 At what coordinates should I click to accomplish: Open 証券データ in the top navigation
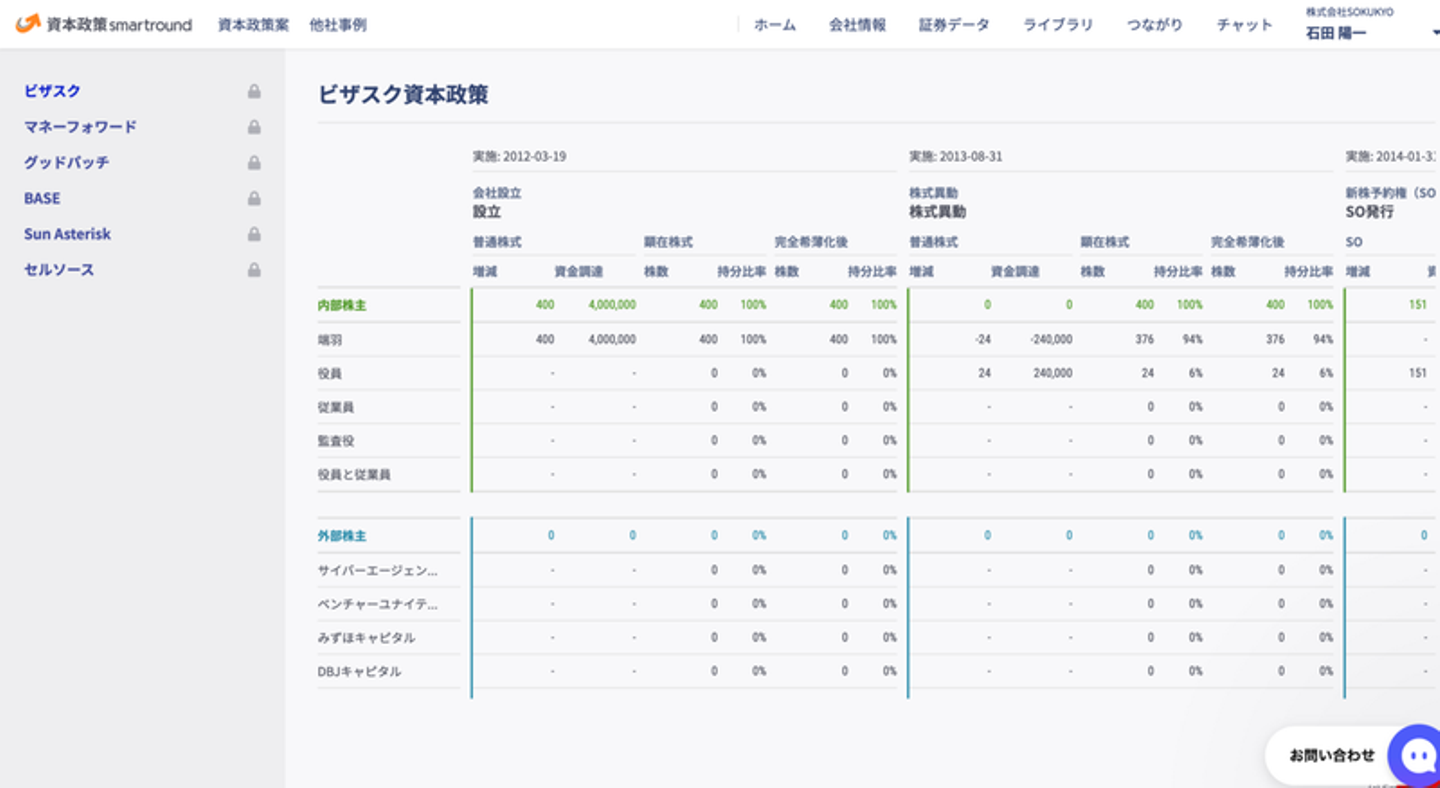click(954, 25)
